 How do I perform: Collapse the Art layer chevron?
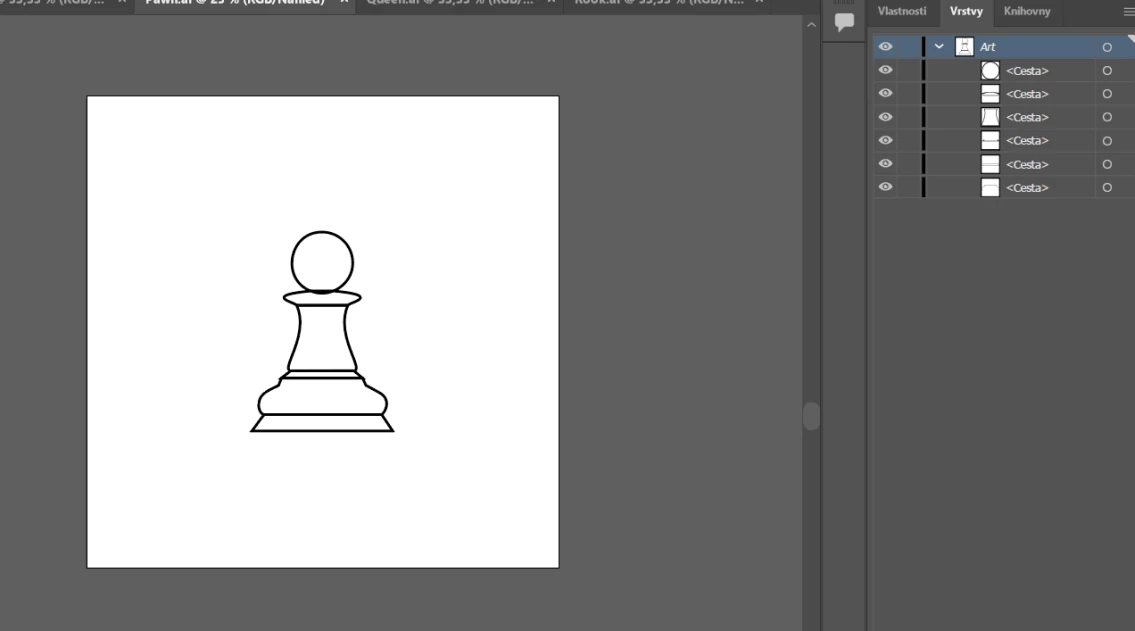939,46
